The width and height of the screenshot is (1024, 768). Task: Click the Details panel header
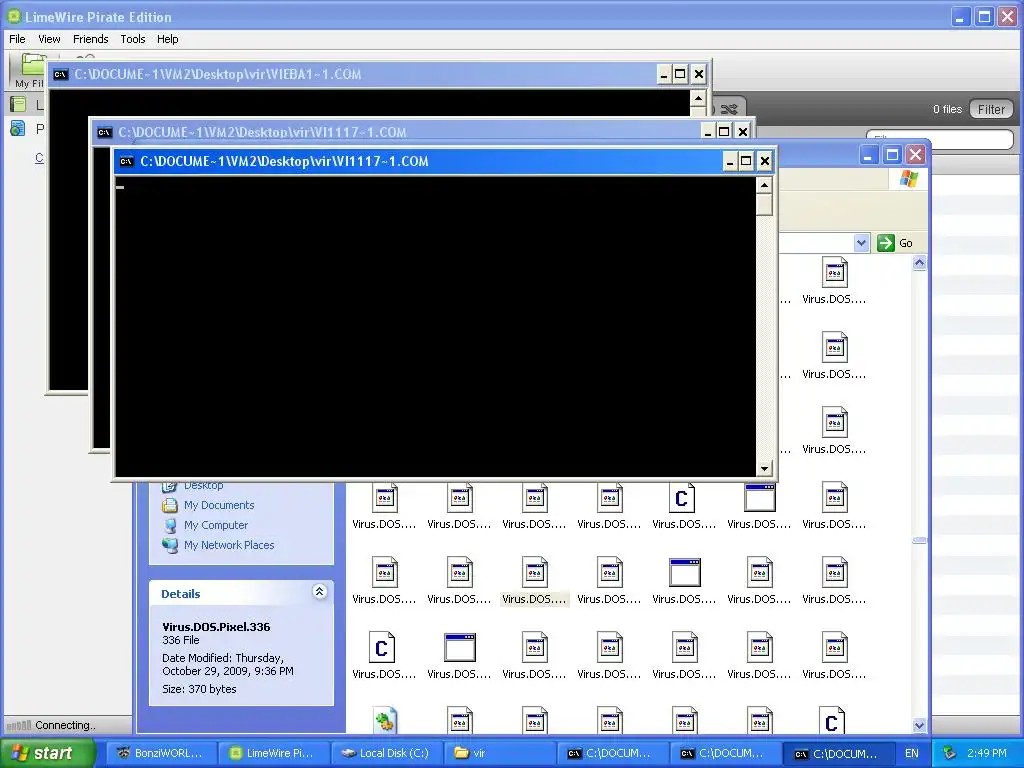point(242,594)
